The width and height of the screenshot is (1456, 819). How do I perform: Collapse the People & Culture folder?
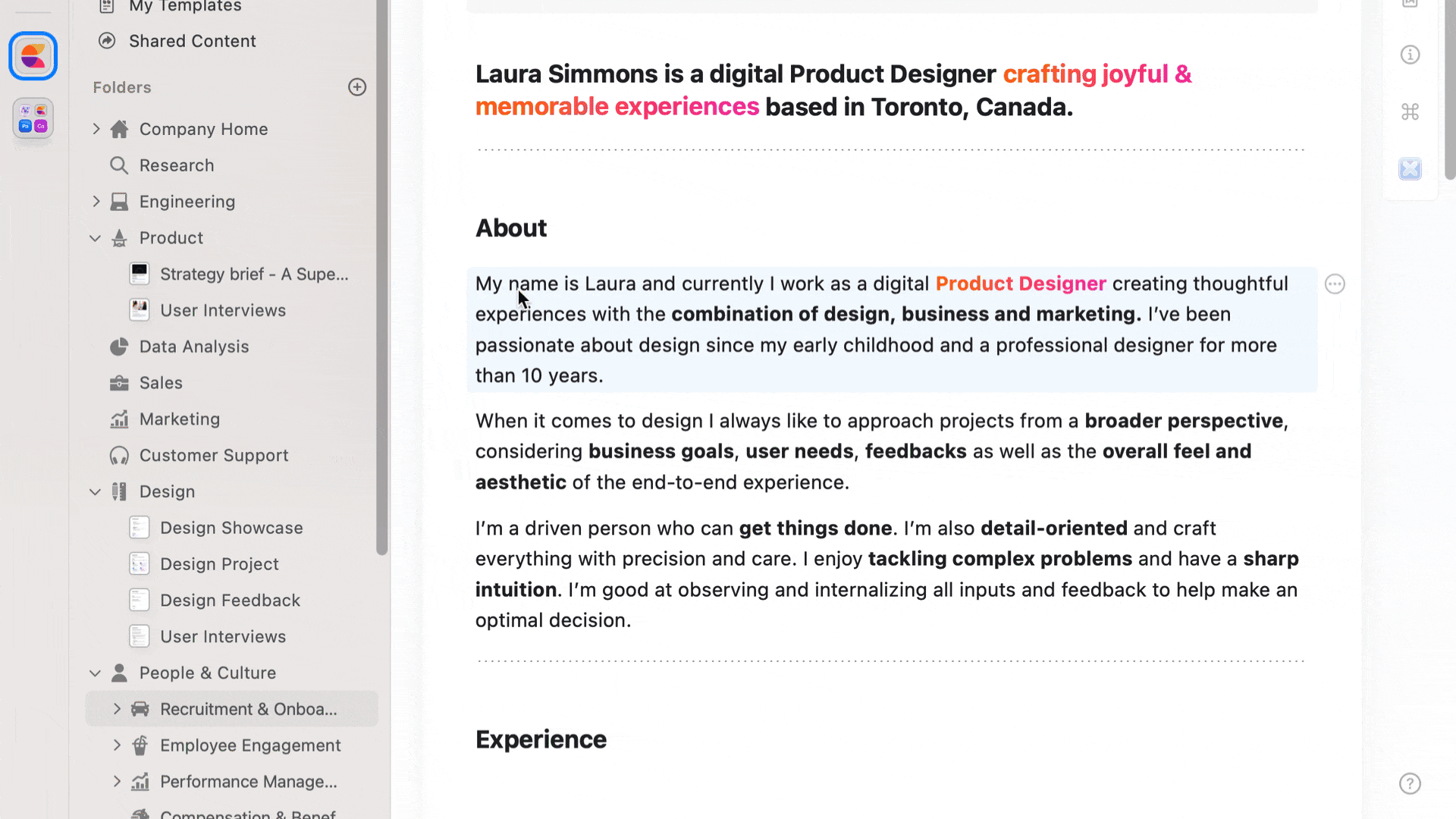click(x=96, y=673)
